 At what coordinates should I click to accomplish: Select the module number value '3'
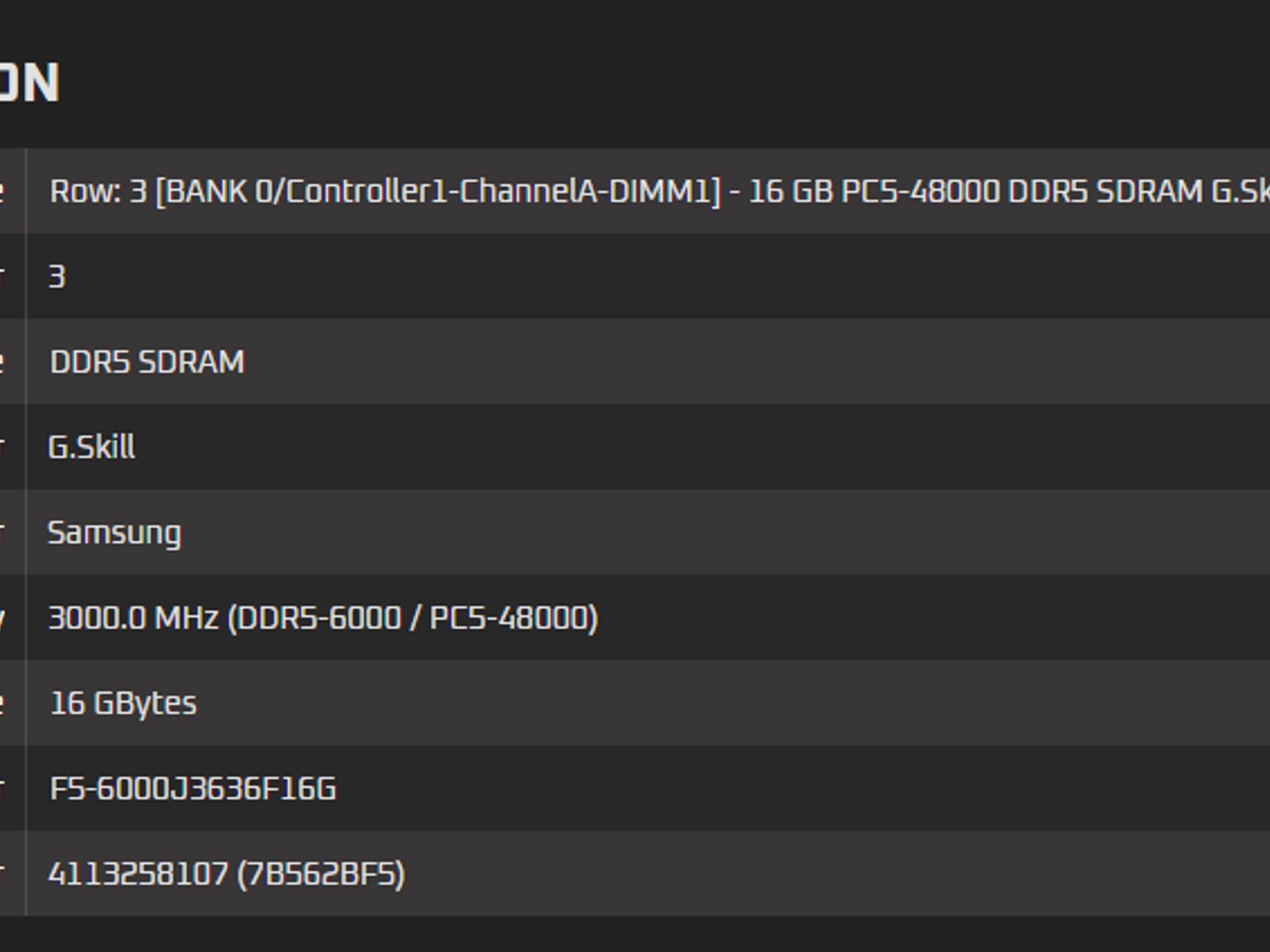[x=57, y=276]
